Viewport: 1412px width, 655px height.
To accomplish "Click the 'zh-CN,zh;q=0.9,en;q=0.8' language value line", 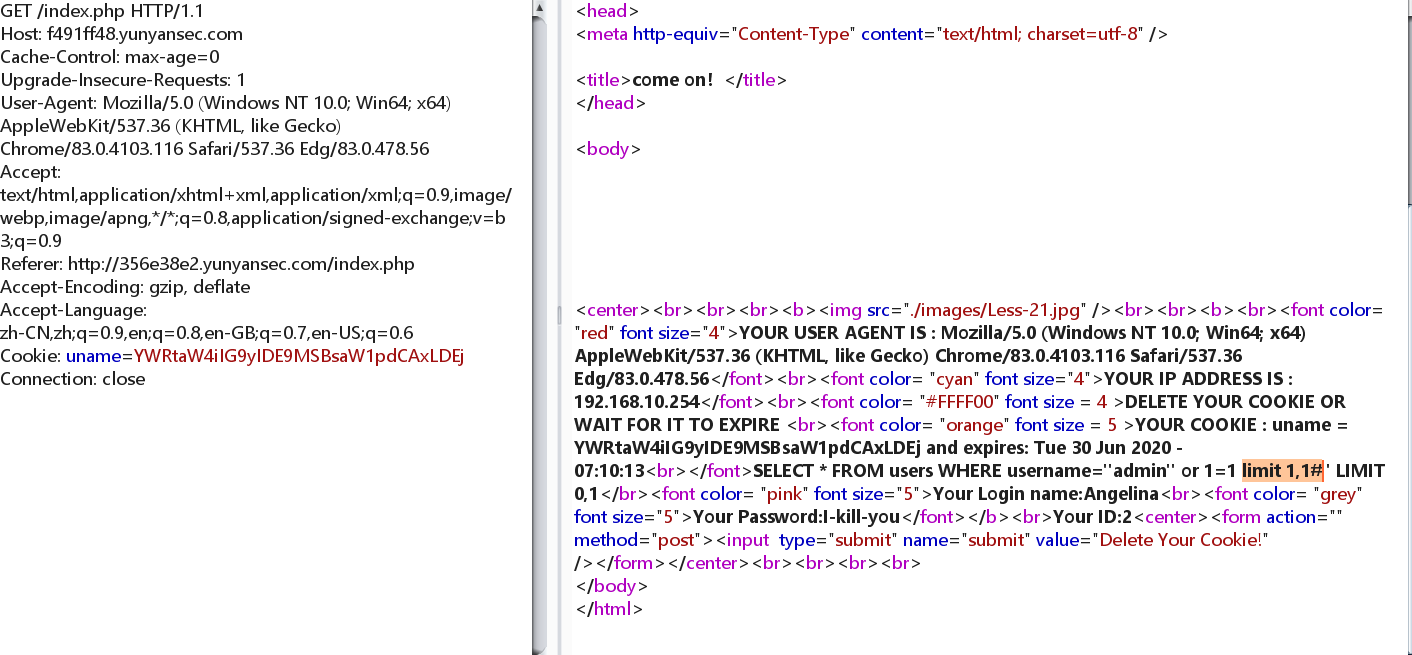I will pos(207,333).
